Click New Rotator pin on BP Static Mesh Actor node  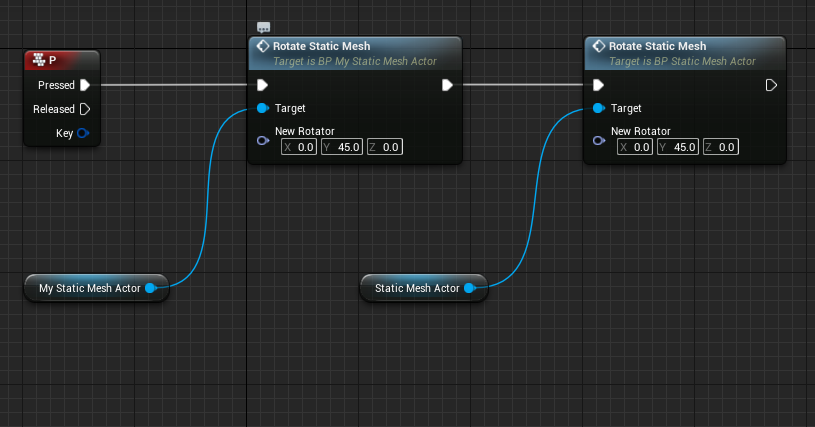[598, 141]
